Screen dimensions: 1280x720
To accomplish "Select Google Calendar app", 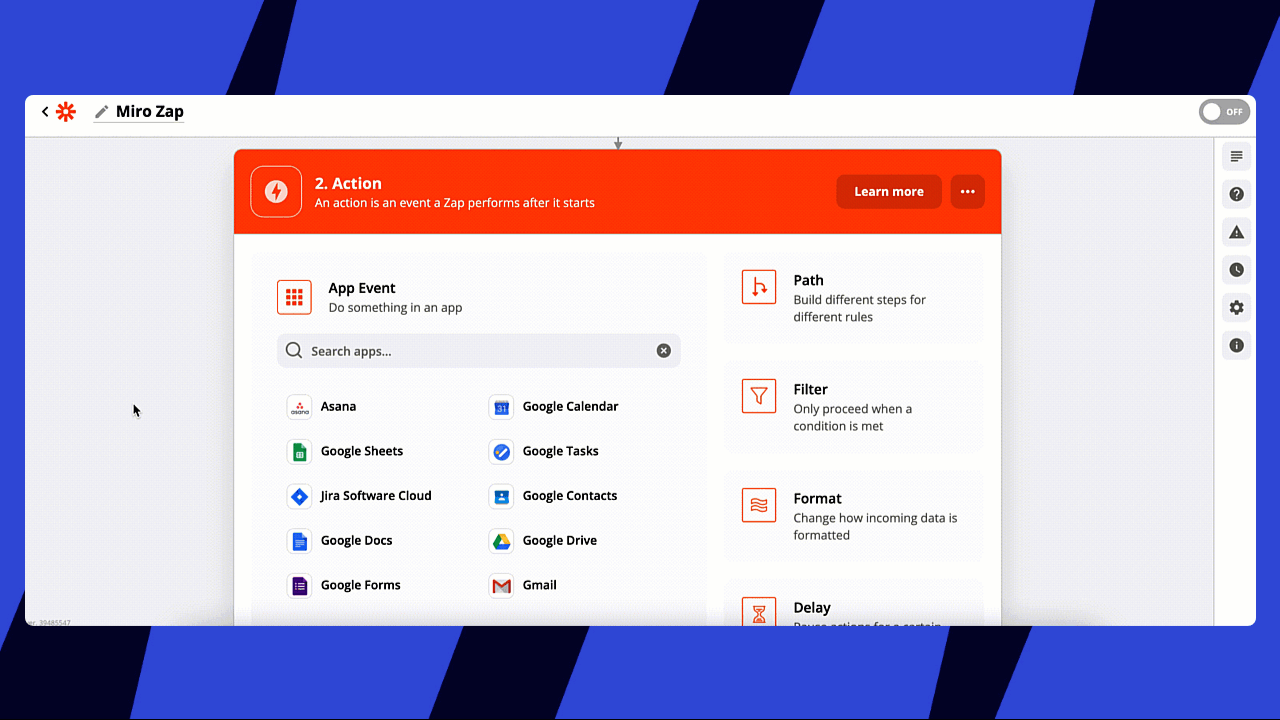I will [569, 407].
